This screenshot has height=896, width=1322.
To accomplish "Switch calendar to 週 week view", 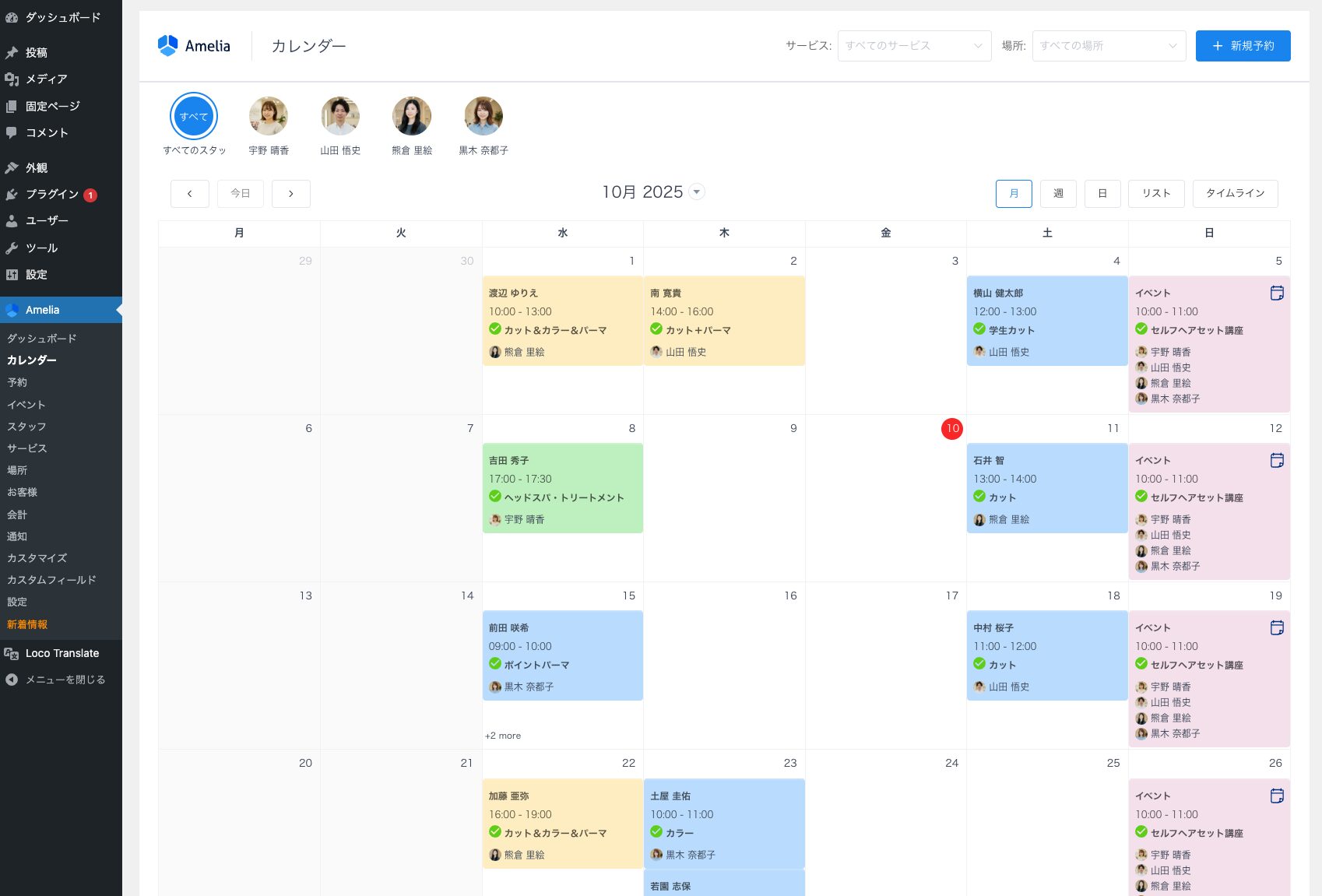I will tap(1058, 194).
